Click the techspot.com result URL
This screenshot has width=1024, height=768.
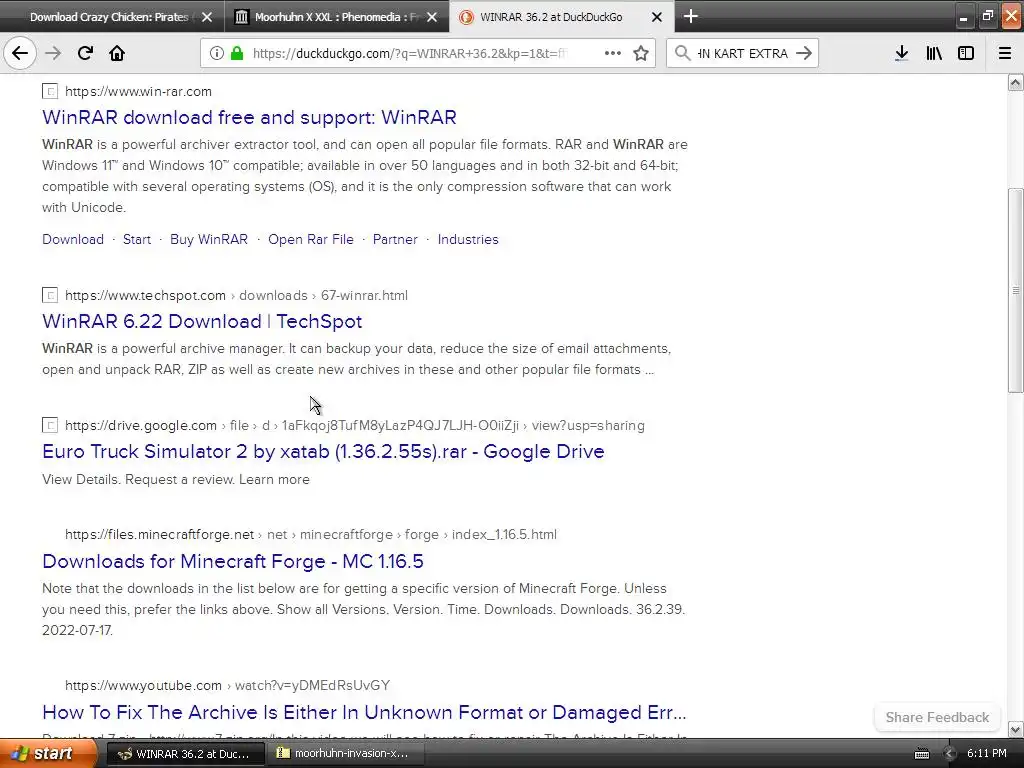click(x=236, y=295)
